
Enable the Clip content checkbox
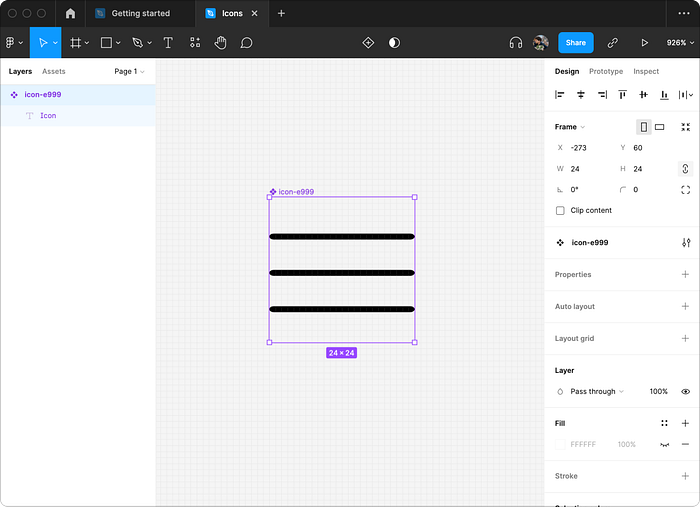coord(560,211)
